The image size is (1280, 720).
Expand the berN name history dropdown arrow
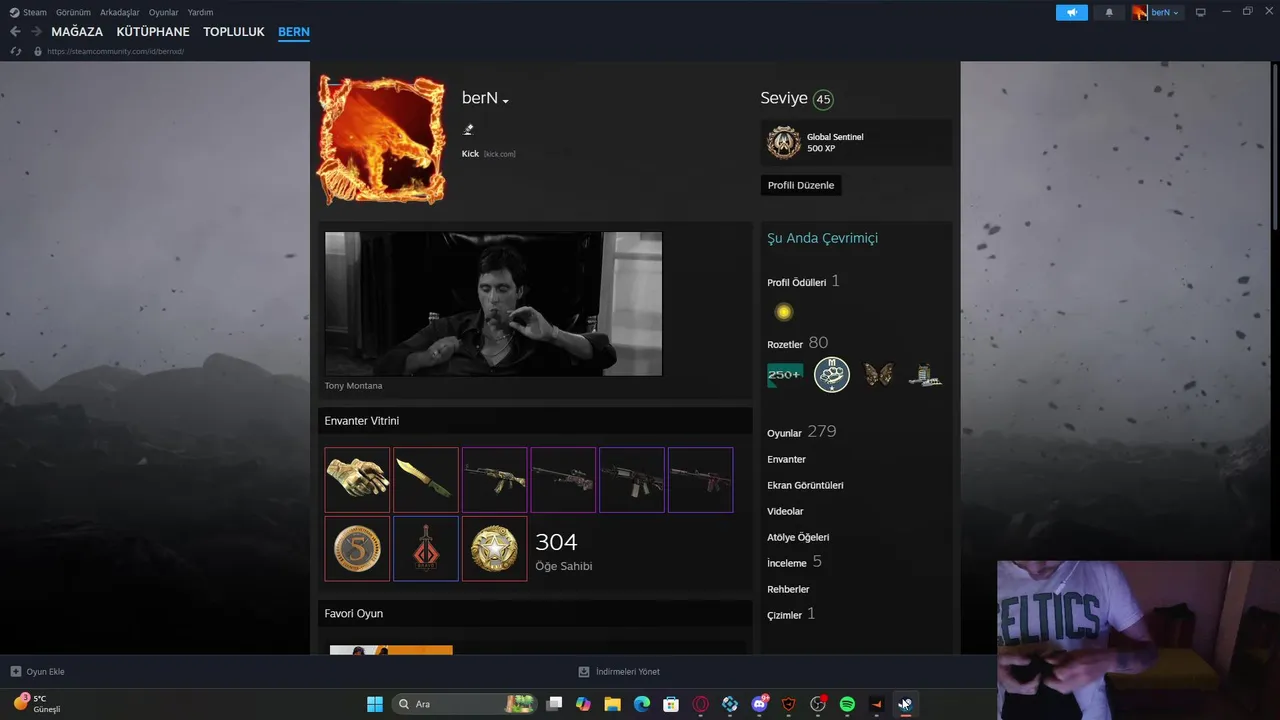coord(506,101)
